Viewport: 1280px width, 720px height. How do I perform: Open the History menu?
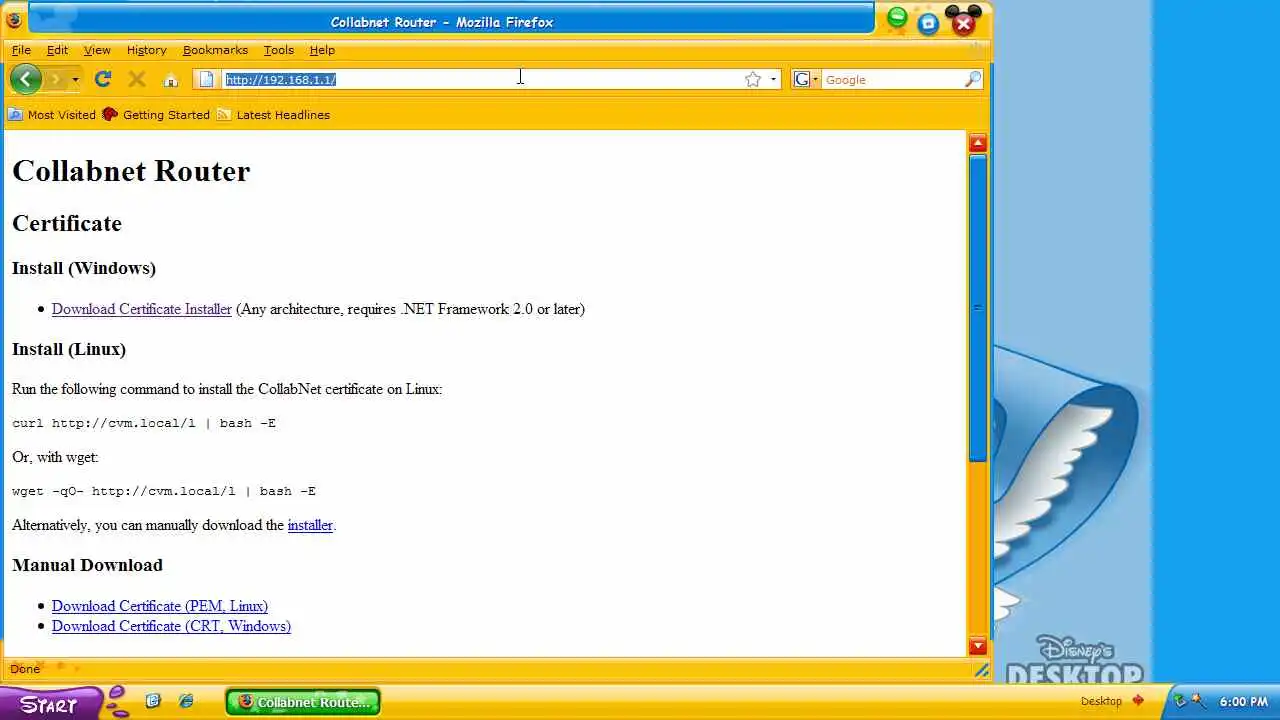coord(146,50)
